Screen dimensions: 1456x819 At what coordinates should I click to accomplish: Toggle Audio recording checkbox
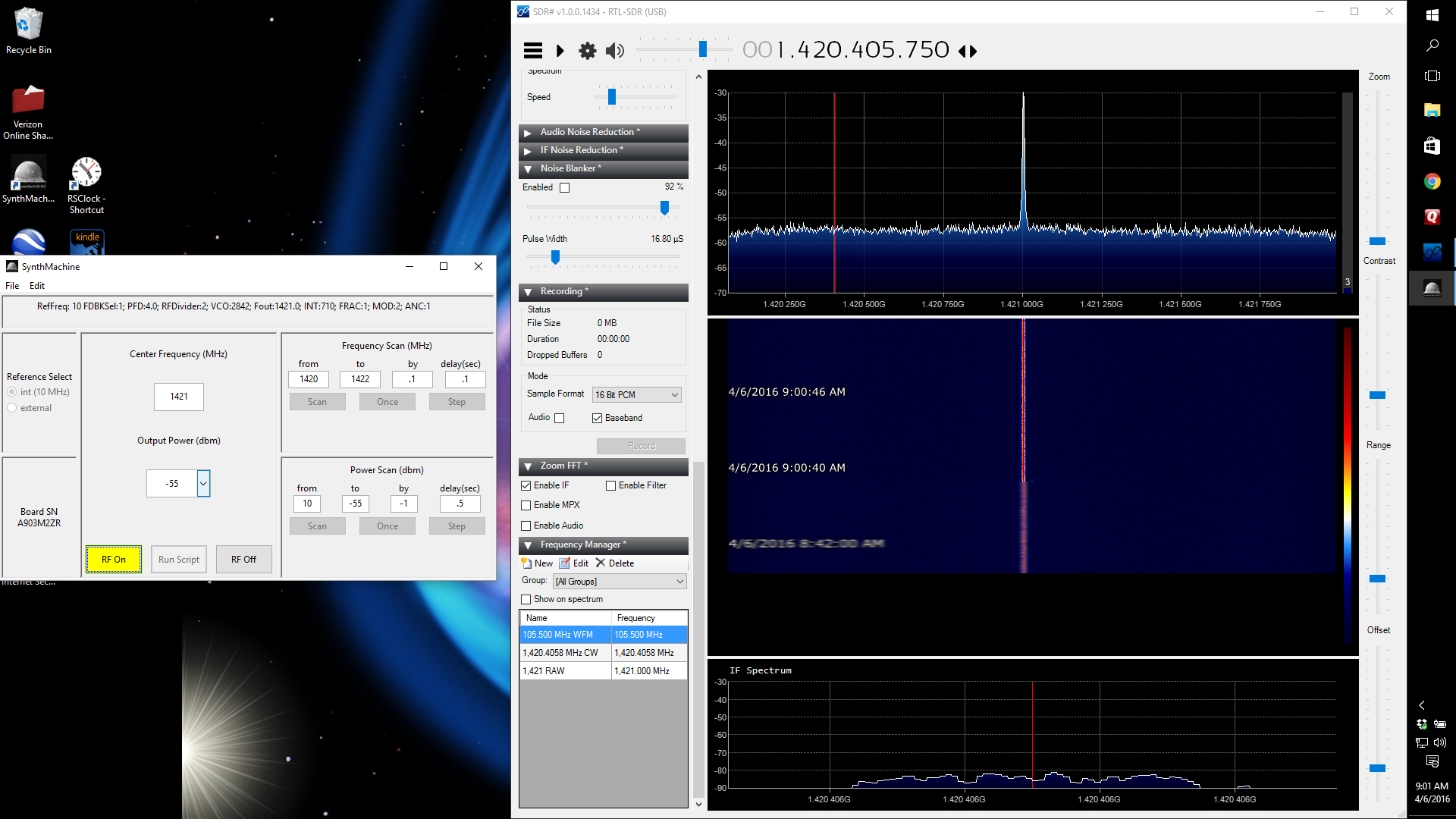pyautogui.click(x=559, y=418)
